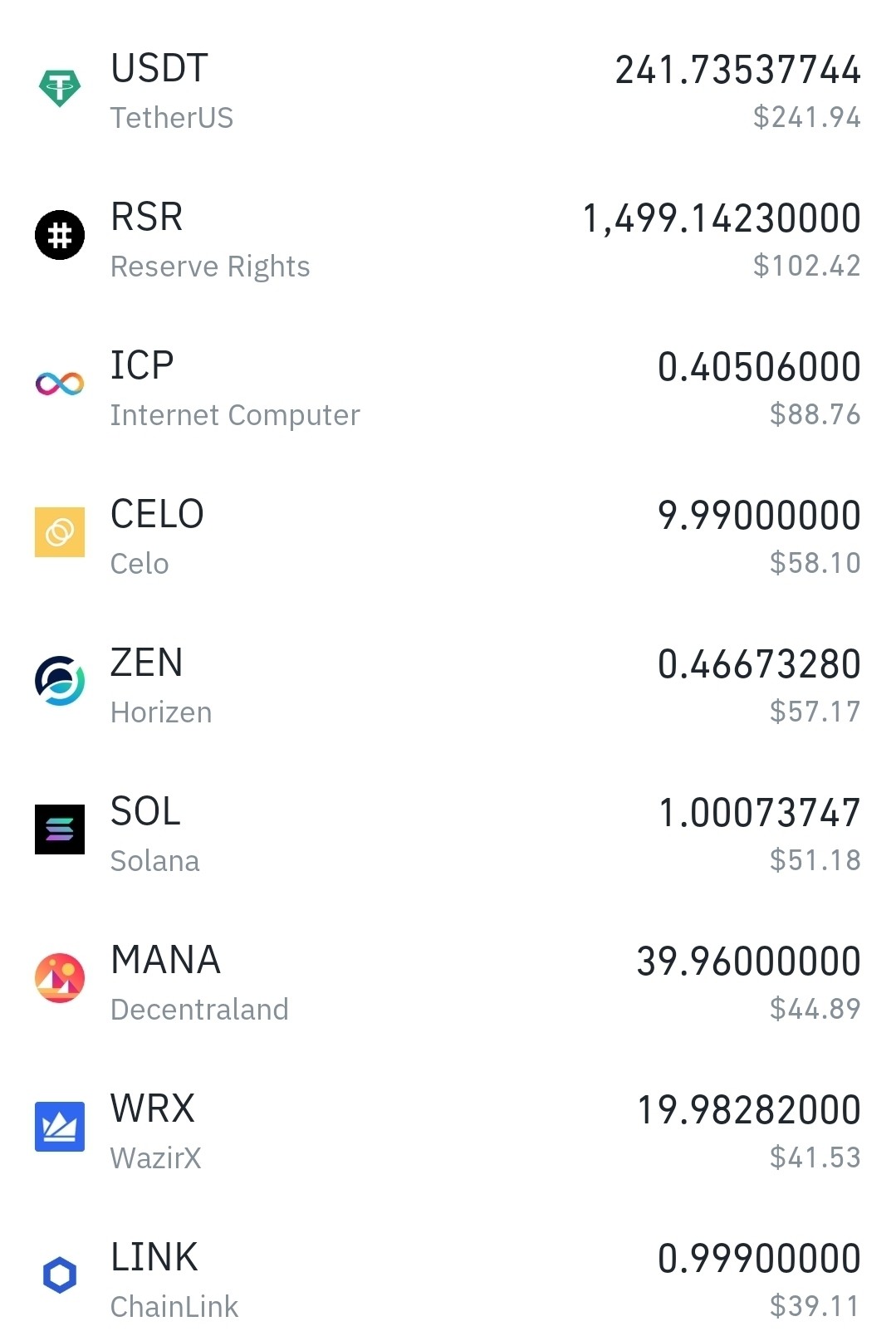Click the SOL balance 1.00073747
The image size is (896, 1331).
[759, 813]
